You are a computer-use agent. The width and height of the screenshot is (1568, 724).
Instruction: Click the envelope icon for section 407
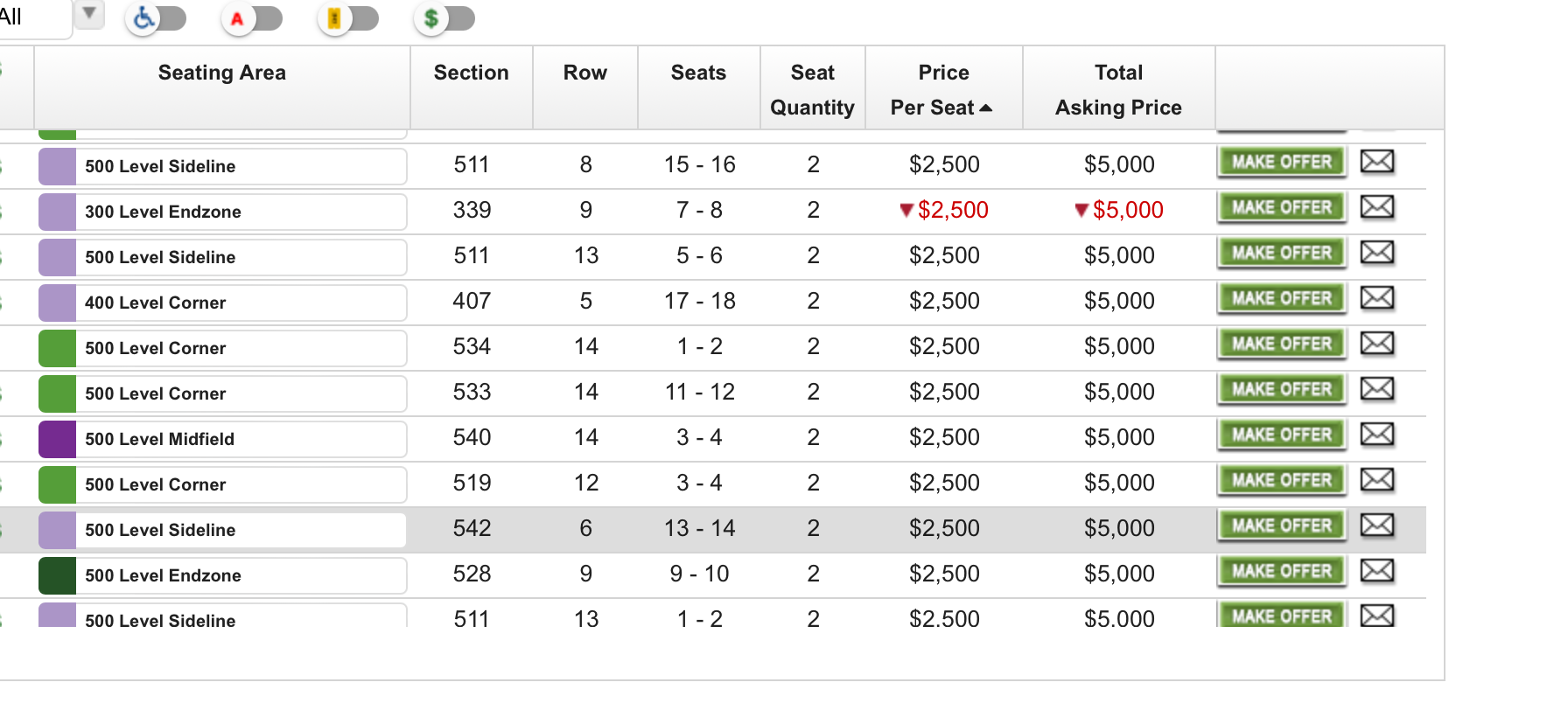point(1377,298)
